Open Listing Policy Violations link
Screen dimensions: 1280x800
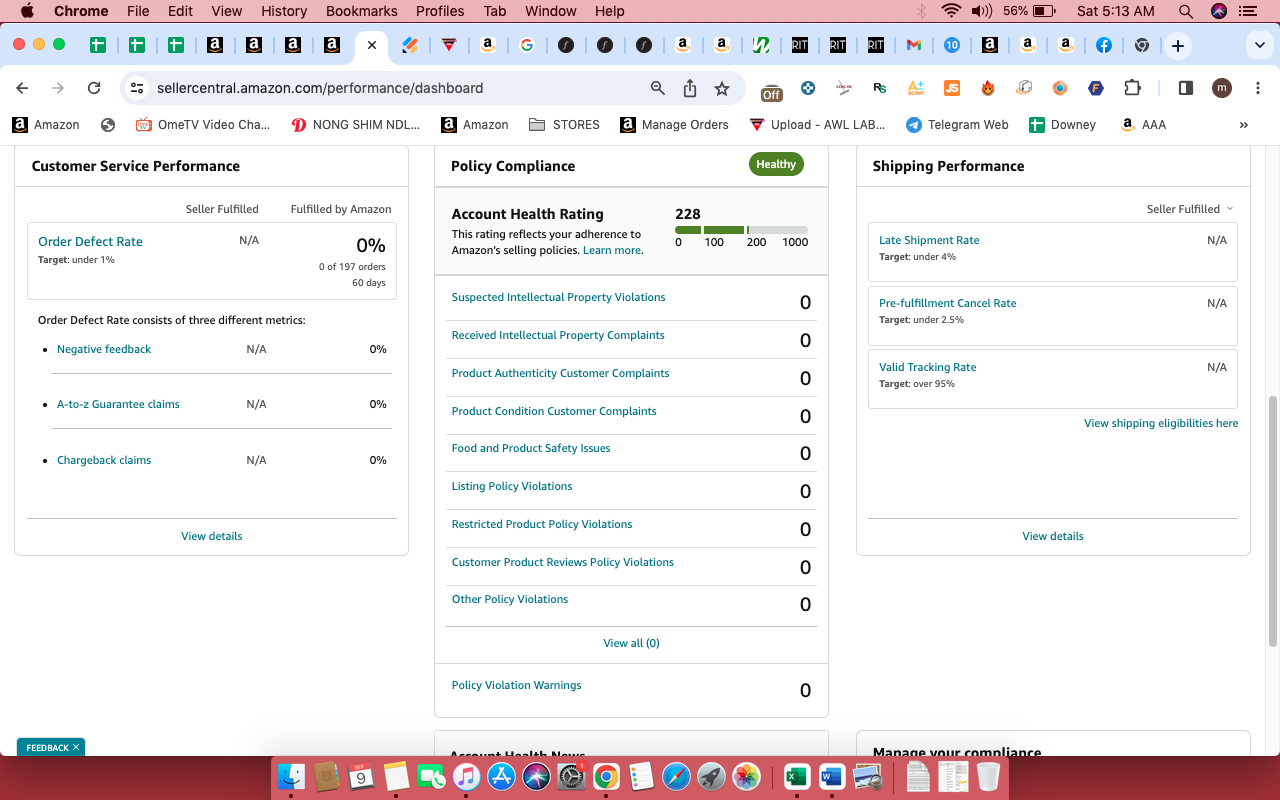point(512,486)
